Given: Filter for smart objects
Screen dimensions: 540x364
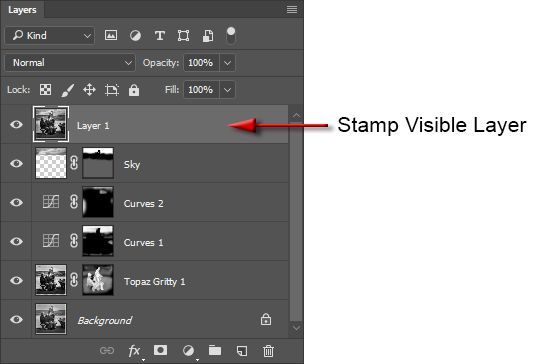Looking at the screenshot, I should pyautogui.click(x=208, y=35).
